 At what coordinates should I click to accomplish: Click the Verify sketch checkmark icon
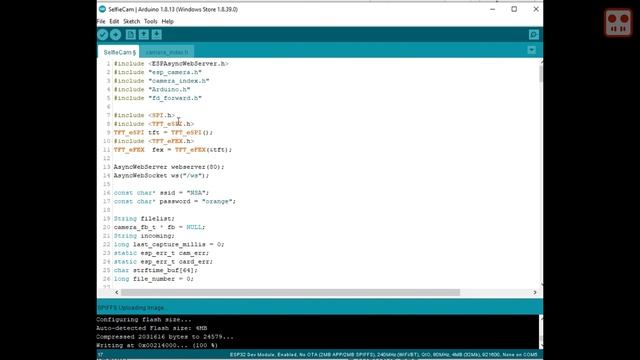102,35
